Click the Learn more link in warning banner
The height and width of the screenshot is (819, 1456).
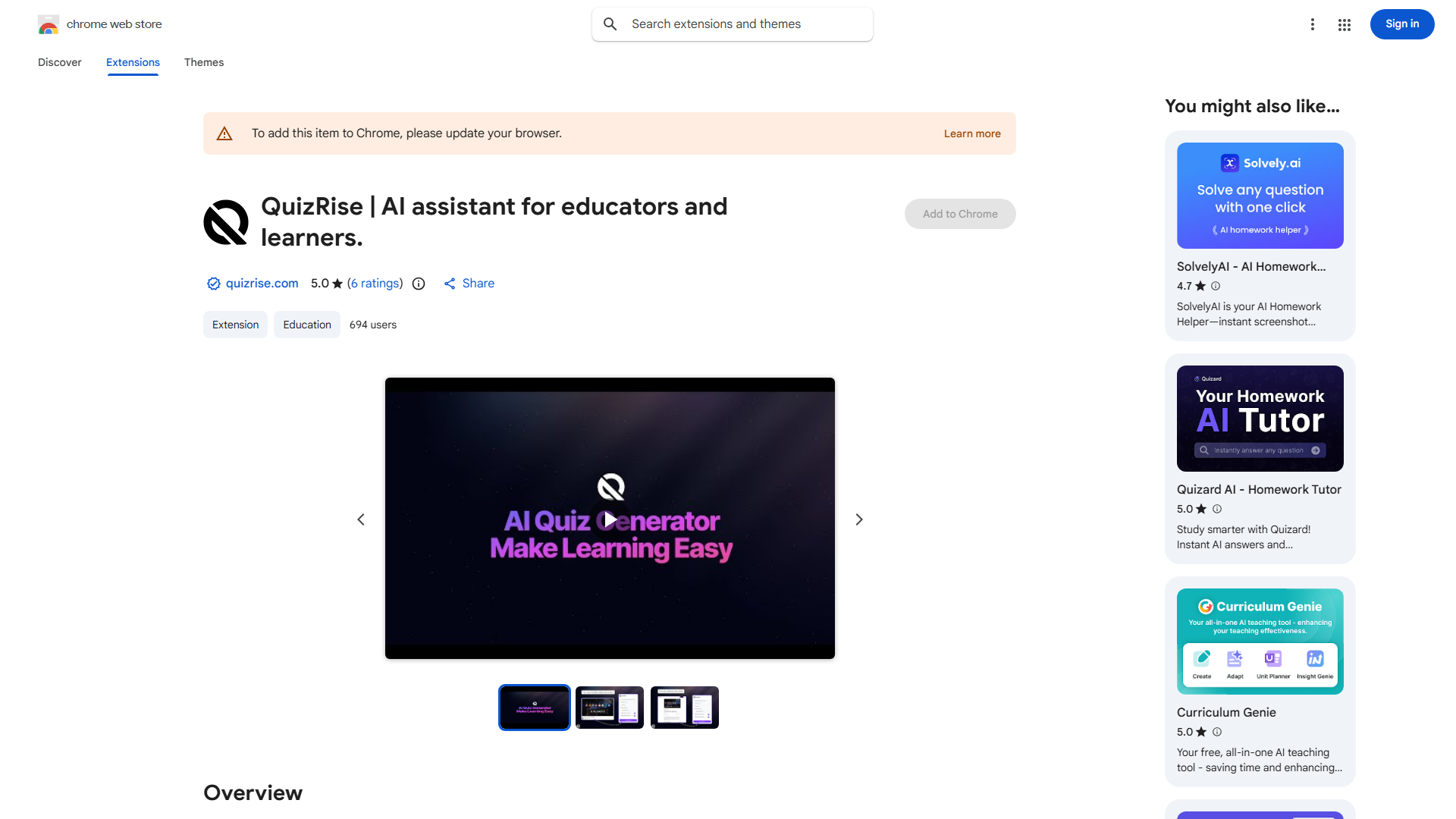tap(972, 133)
